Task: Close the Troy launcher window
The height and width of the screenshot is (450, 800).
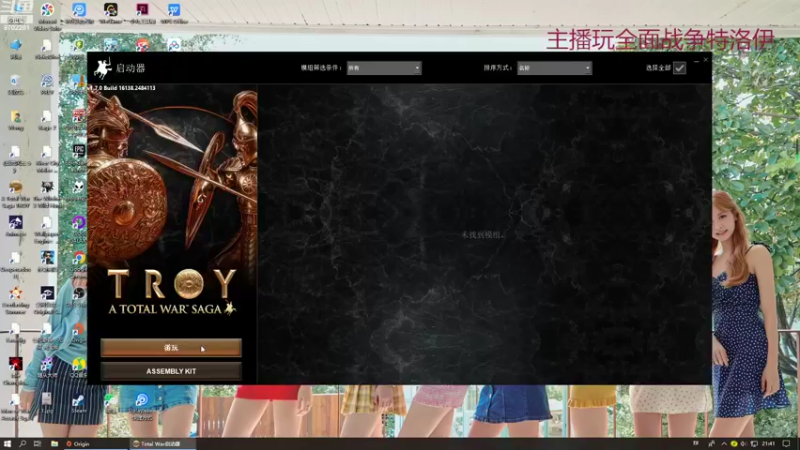Action: tap(706, 60)
